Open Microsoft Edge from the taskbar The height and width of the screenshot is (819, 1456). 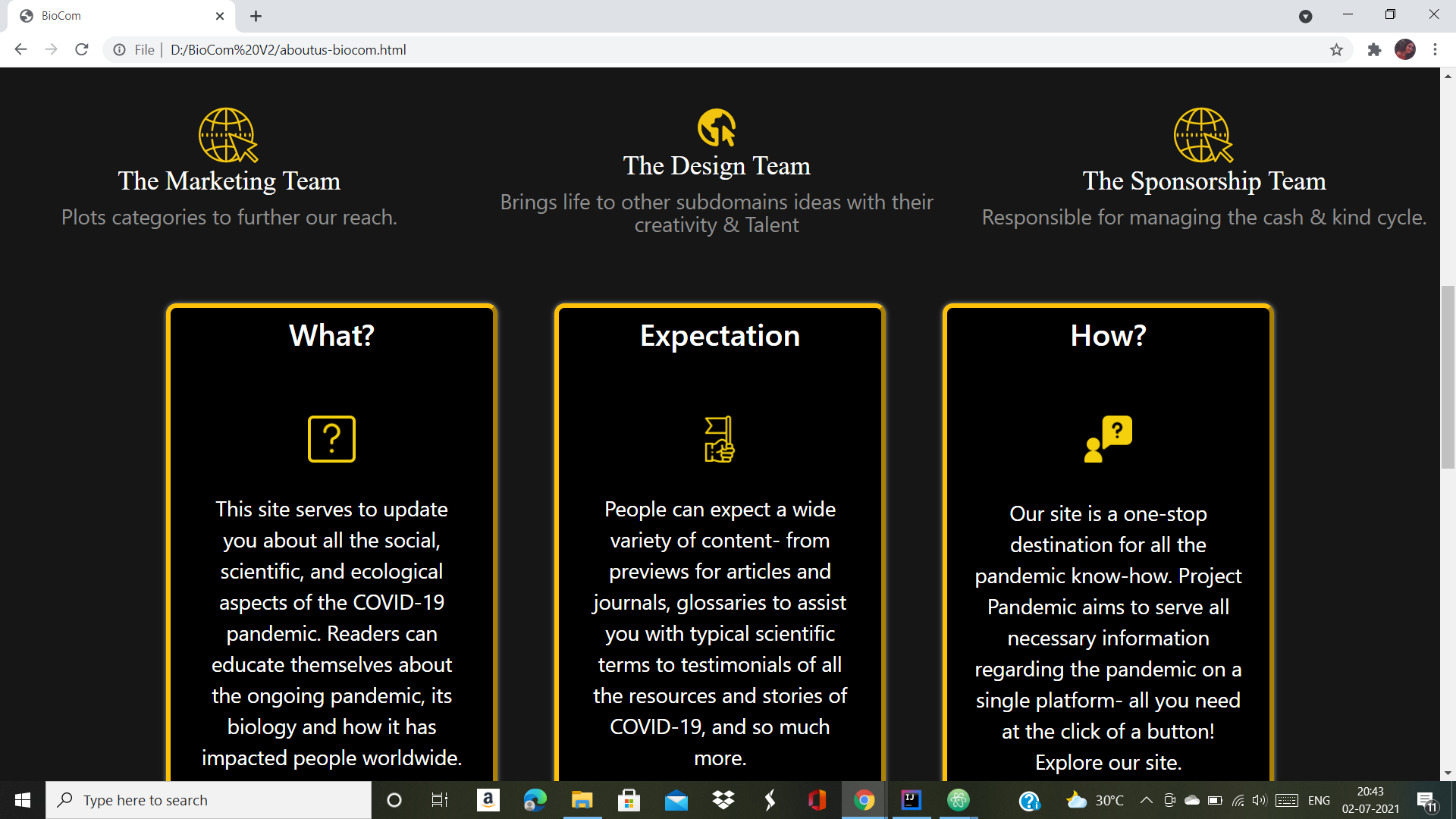[x=535, y=800]
